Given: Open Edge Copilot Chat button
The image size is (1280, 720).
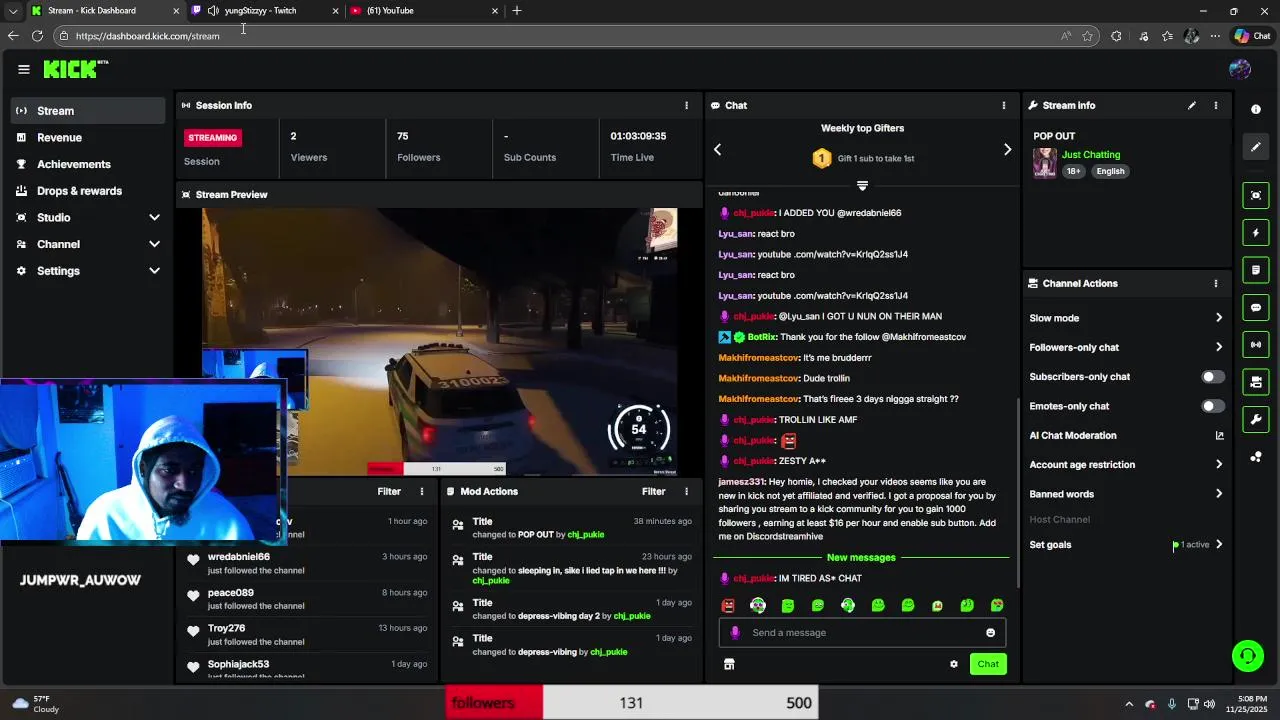Looking at the screenshot, I should pos(1252,36).
